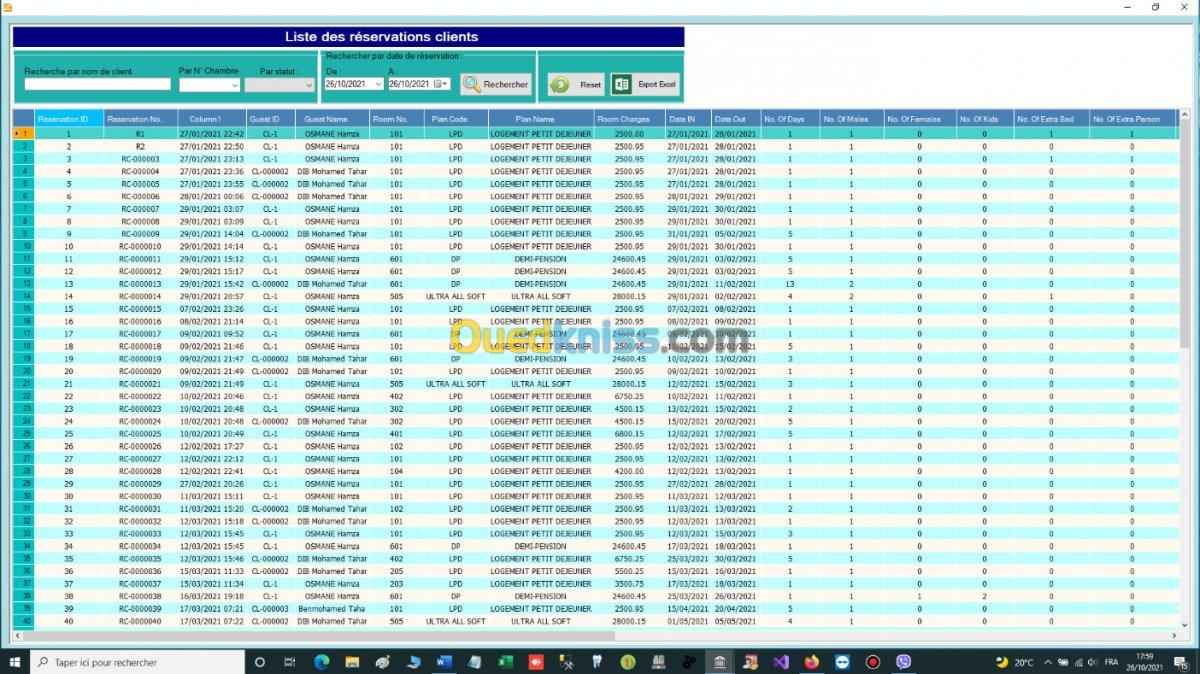Viewport: 1200px width, 674px height.
Task: Click the Rechercher search button
Action: coord(496,84)
